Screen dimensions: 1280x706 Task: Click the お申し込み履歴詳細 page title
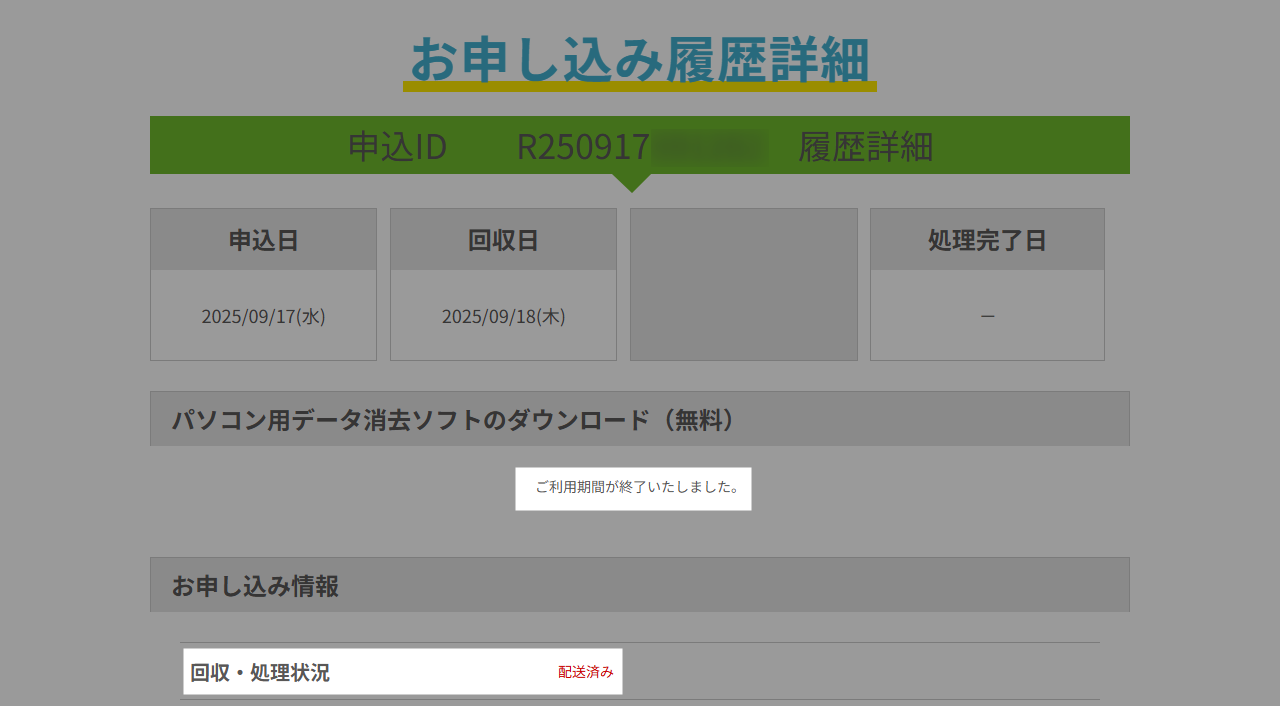coord(639,58)
